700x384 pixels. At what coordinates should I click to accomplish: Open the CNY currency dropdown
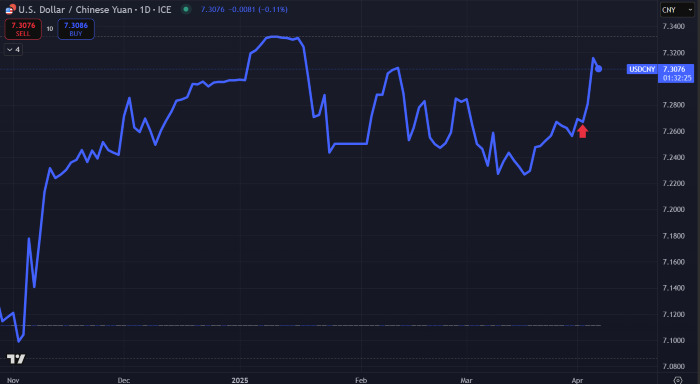click(677, 10)
